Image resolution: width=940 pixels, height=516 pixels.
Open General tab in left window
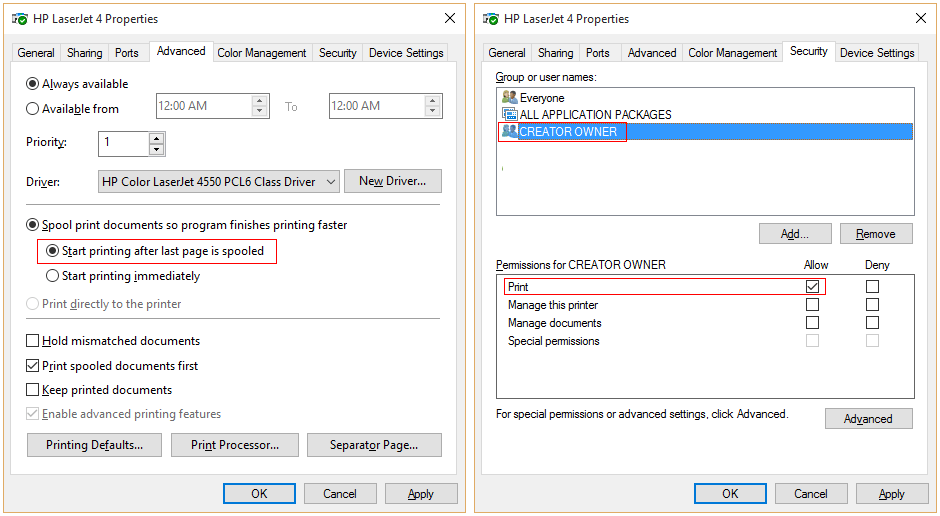pyautogui.click(x=36, y=53)
